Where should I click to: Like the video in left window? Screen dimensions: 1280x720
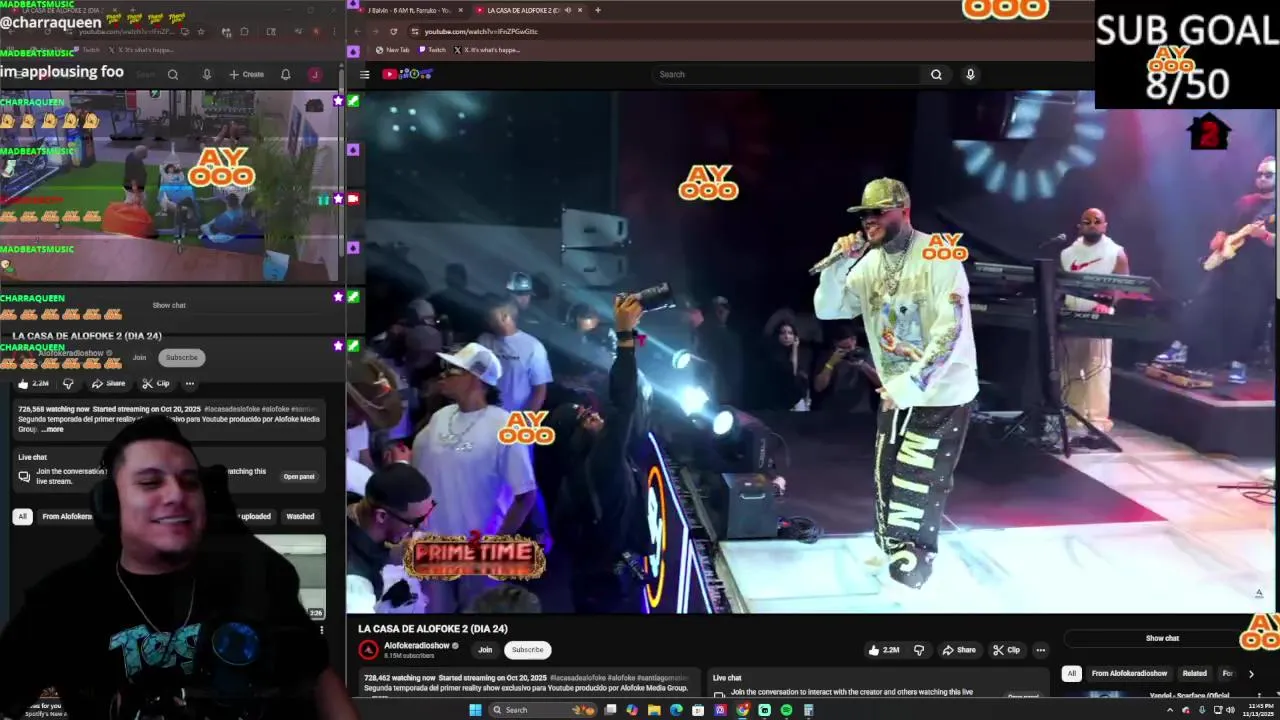point(33,383)
